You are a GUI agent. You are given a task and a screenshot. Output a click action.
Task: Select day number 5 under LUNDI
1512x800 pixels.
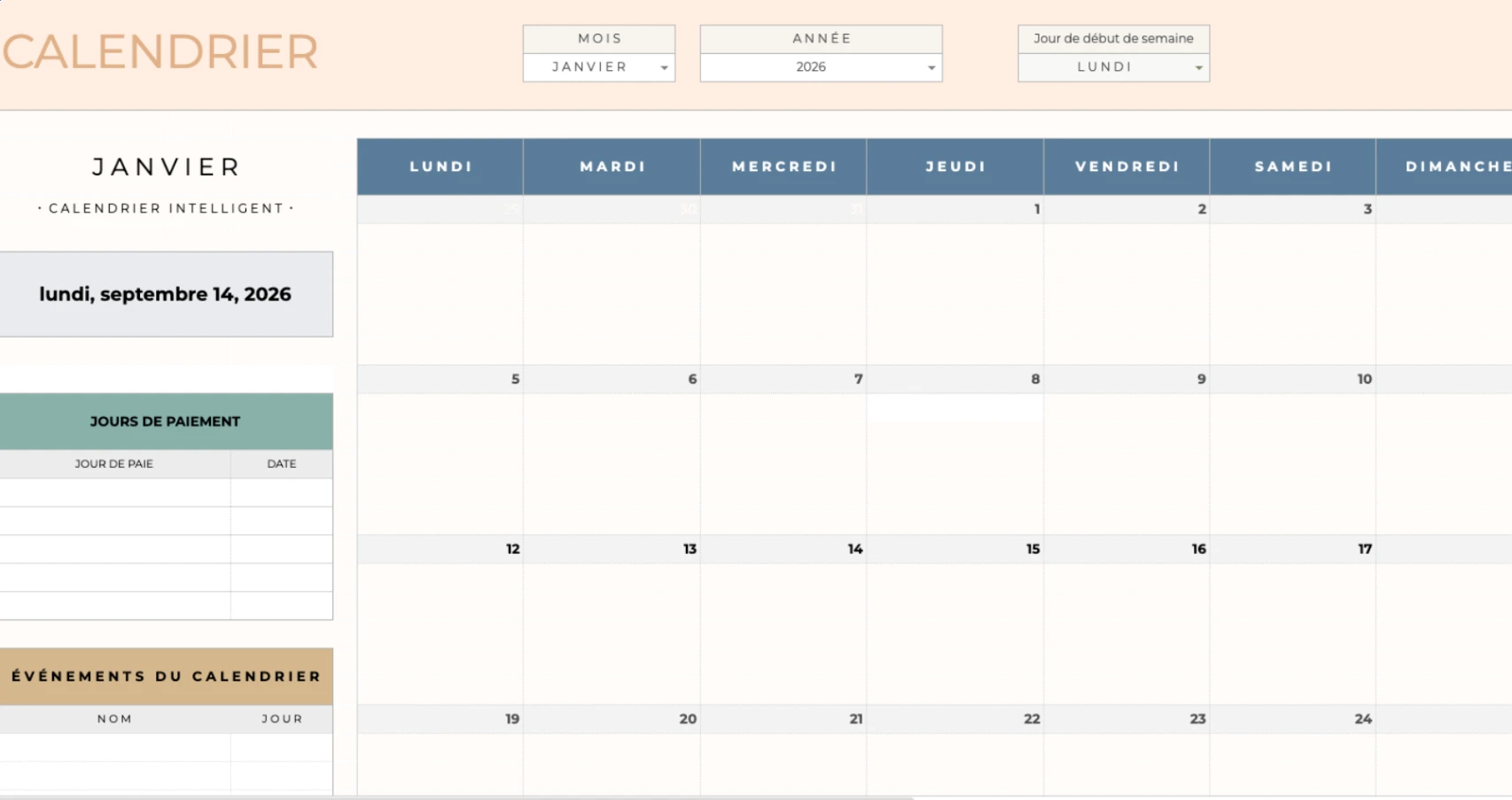(440, 379)
